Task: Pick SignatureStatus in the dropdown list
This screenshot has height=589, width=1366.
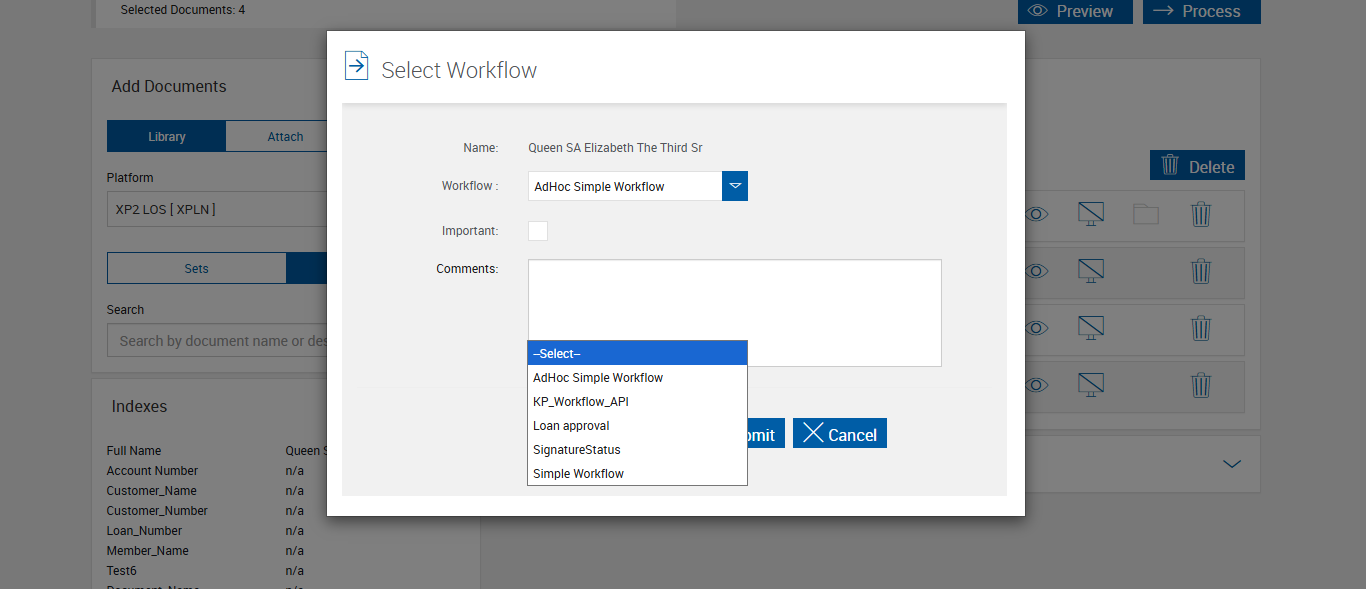Action: click(x=576, y=450)
